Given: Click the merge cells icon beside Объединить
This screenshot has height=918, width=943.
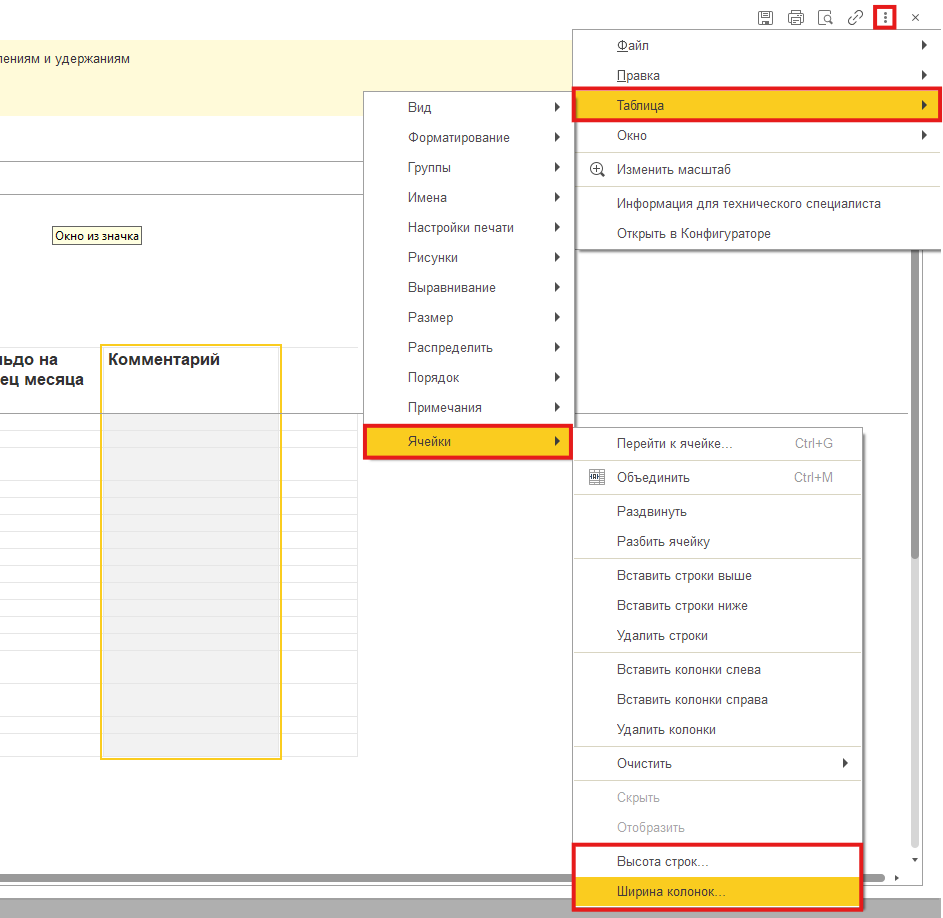Looking at the screenshot, I should pyautogui.click(x=597, y=477).
